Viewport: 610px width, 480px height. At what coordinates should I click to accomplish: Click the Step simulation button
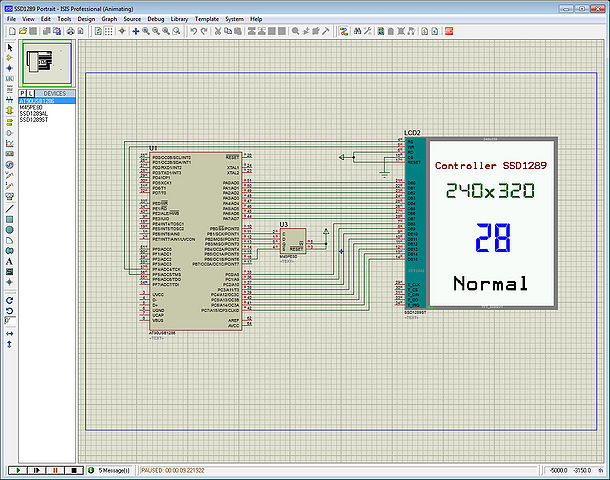pos(37,470)
